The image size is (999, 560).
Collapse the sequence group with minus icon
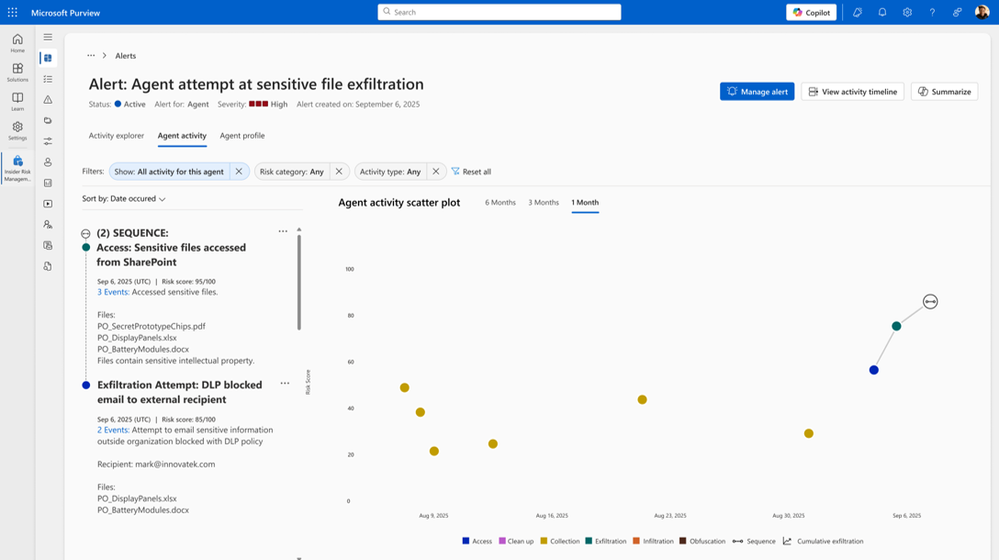point(86,234)
